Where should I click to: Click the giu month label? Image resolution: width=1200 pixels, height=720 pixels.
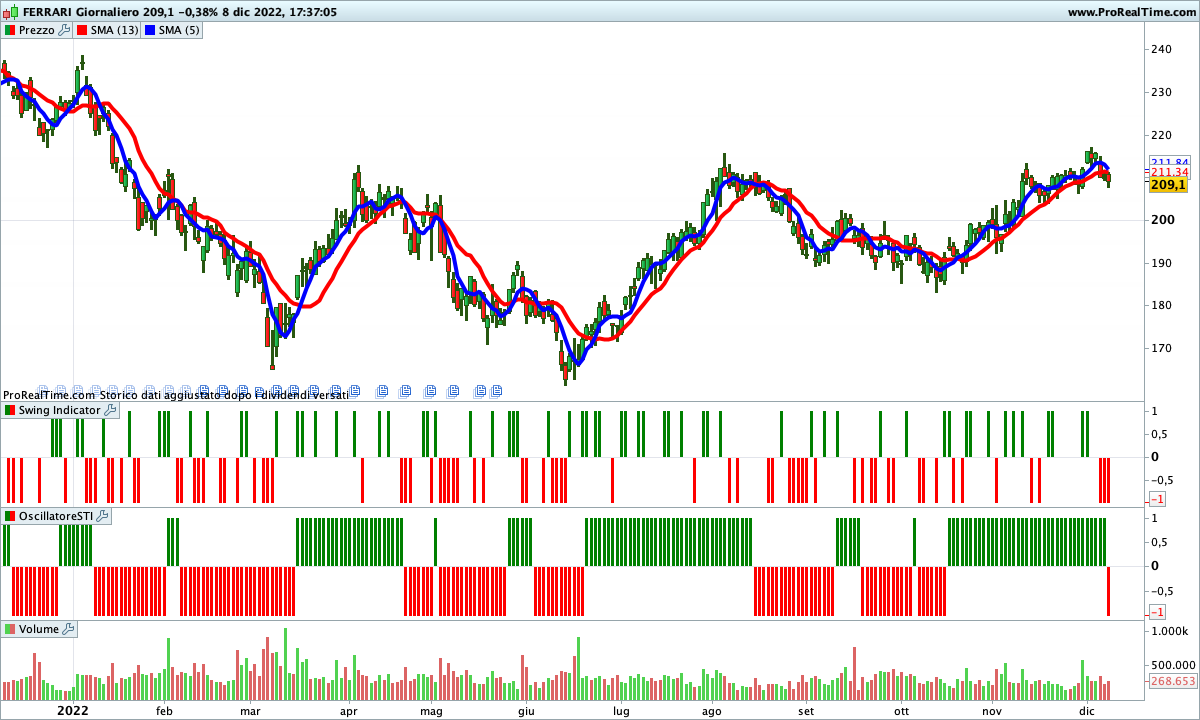pos(526,711)
